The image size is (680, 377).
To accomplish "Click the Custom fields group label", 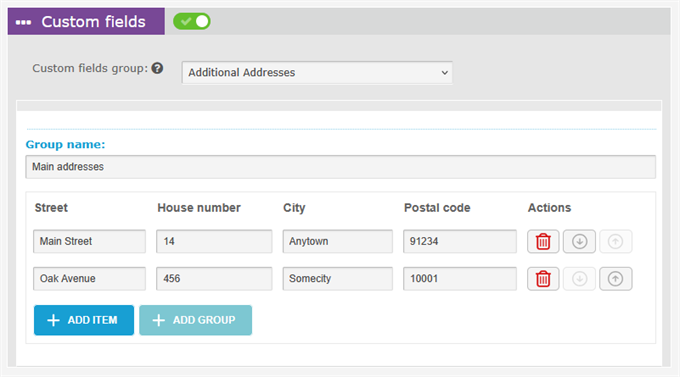I will point(90,69).
